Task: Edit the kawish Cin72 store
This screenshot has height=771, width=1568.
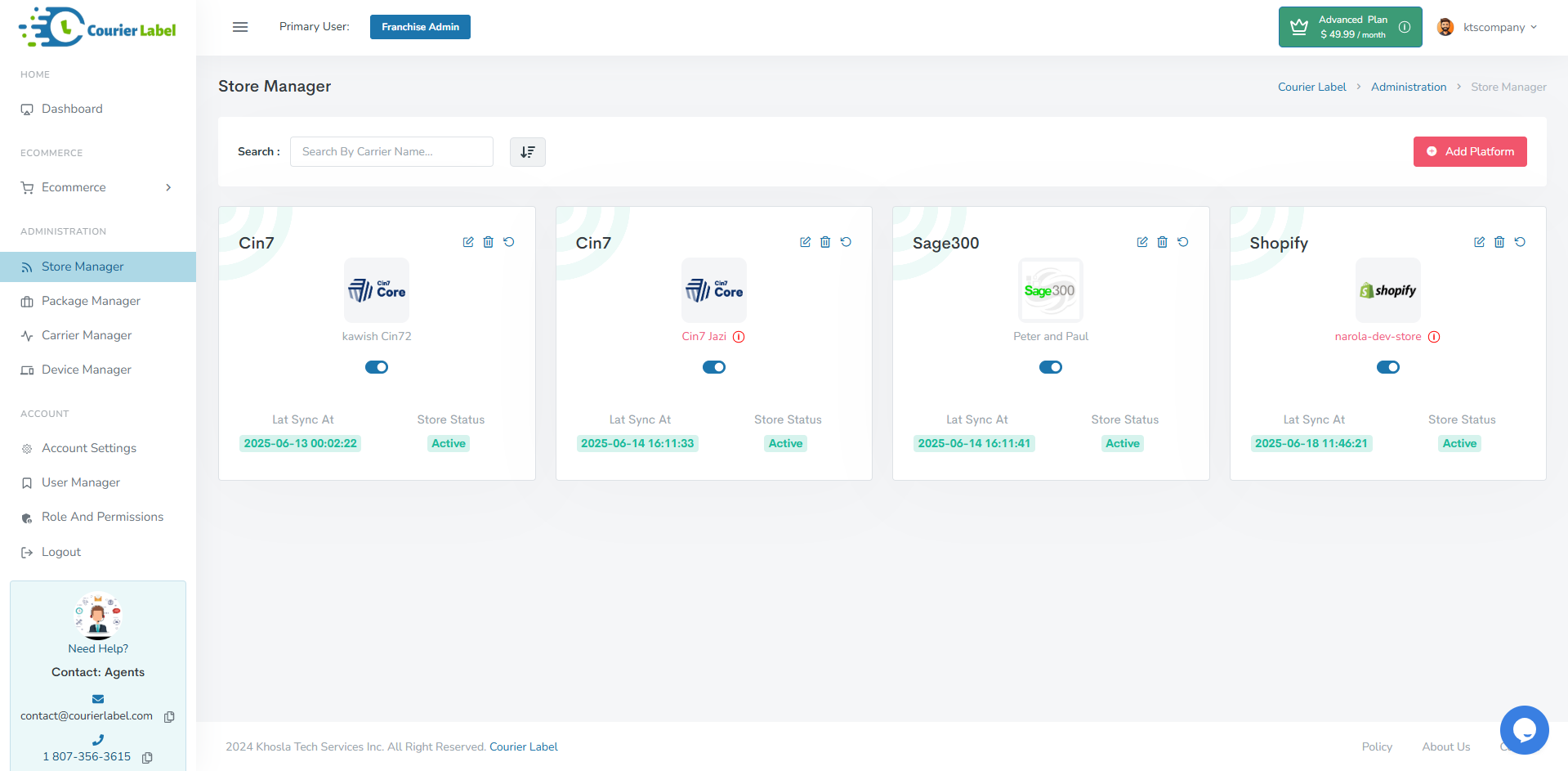Action: [468, 242]
